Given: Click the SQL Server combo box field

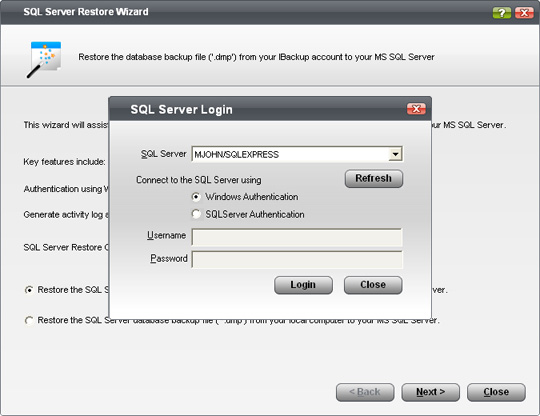Looking at the screenshot, I should [297, 154].
